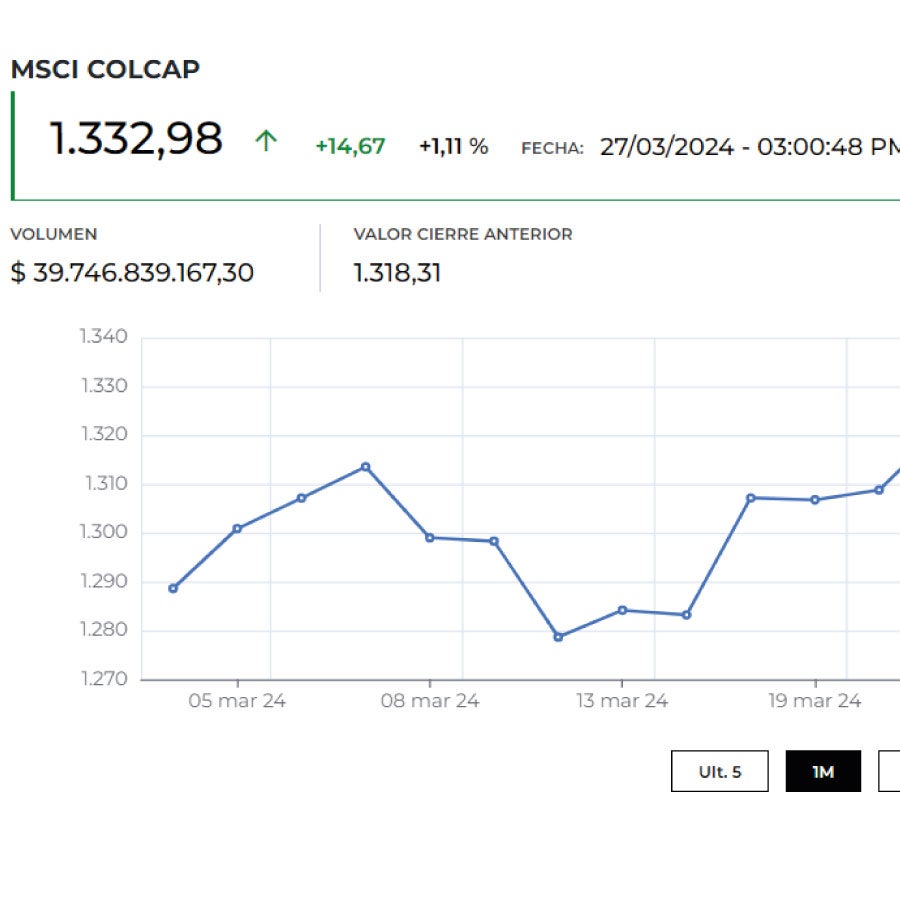900x900 pixels.
Task: Click the first data point on the chart
Action: 173,588
